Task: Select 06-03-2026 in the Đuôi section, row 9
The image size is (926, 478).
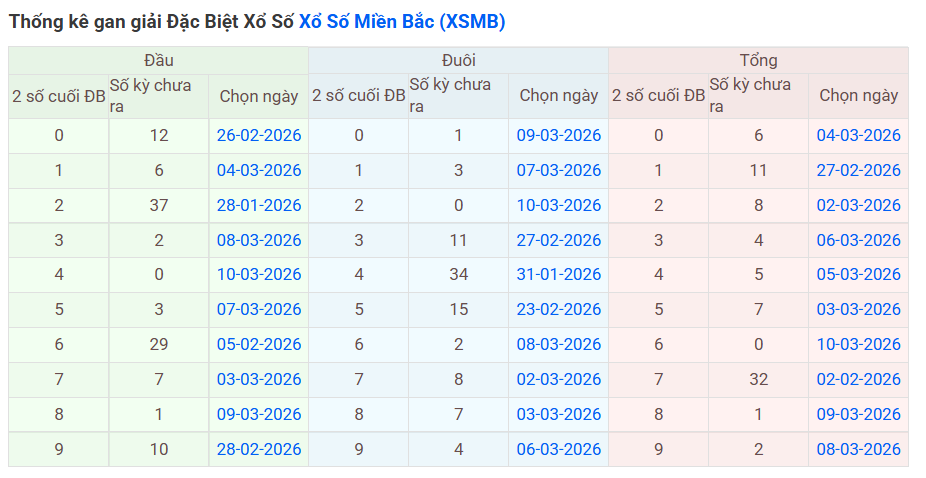Action: click(559, 449)
